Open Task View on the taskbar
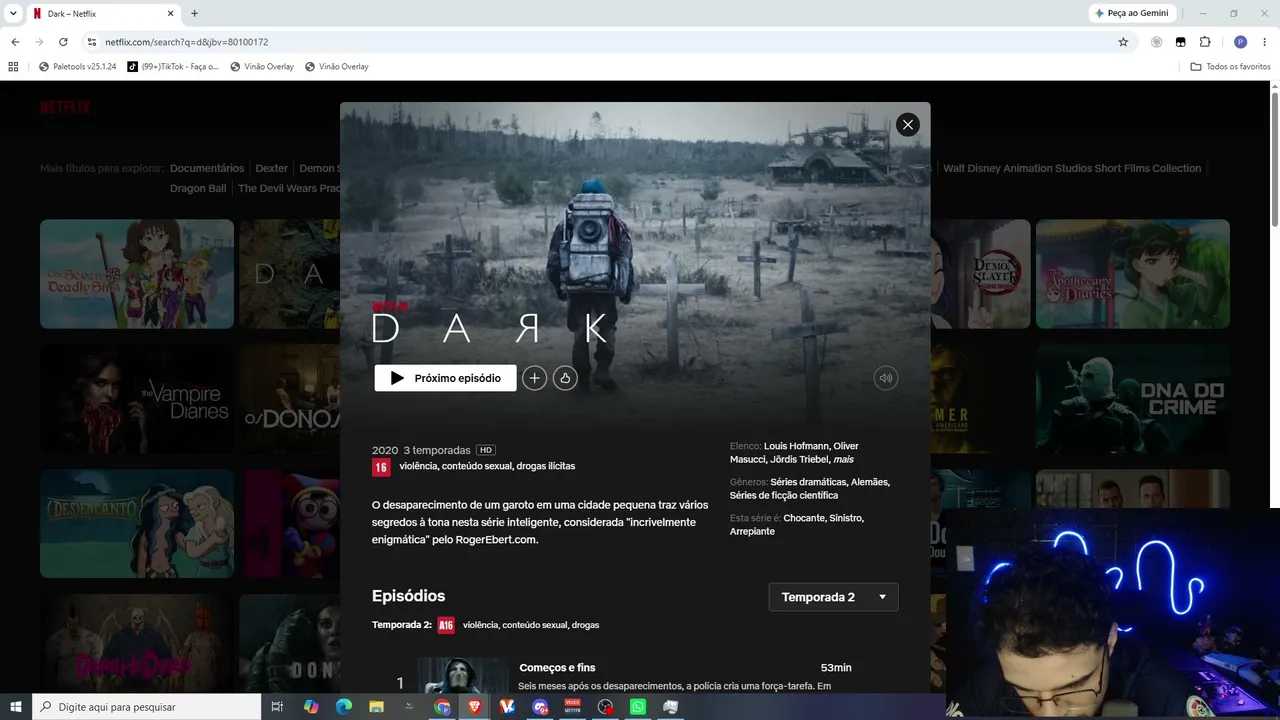The width and height of the screenshot is (1280, 720). 278,707
